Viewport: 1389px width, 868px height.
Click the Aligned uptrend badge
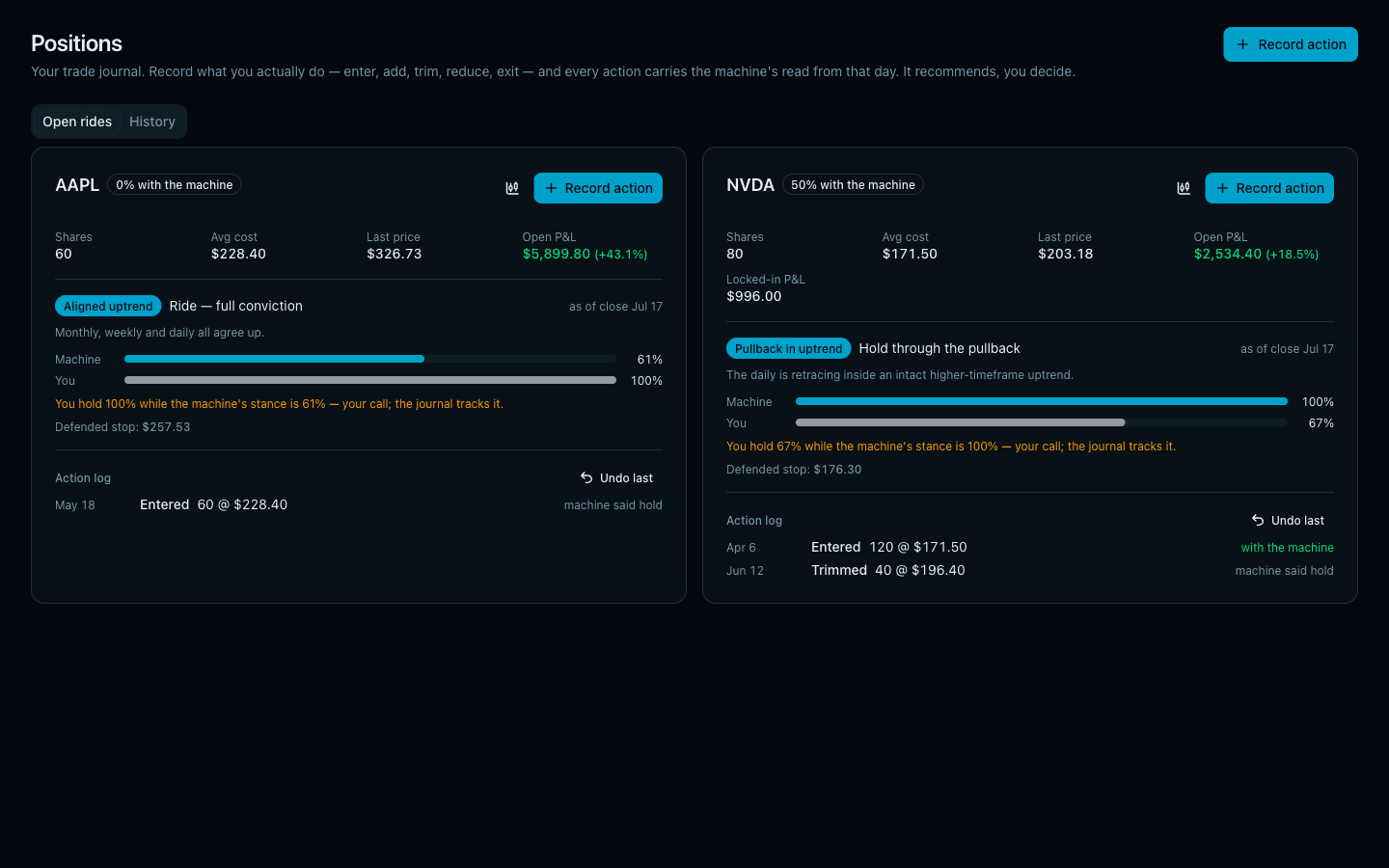(108, 306)
